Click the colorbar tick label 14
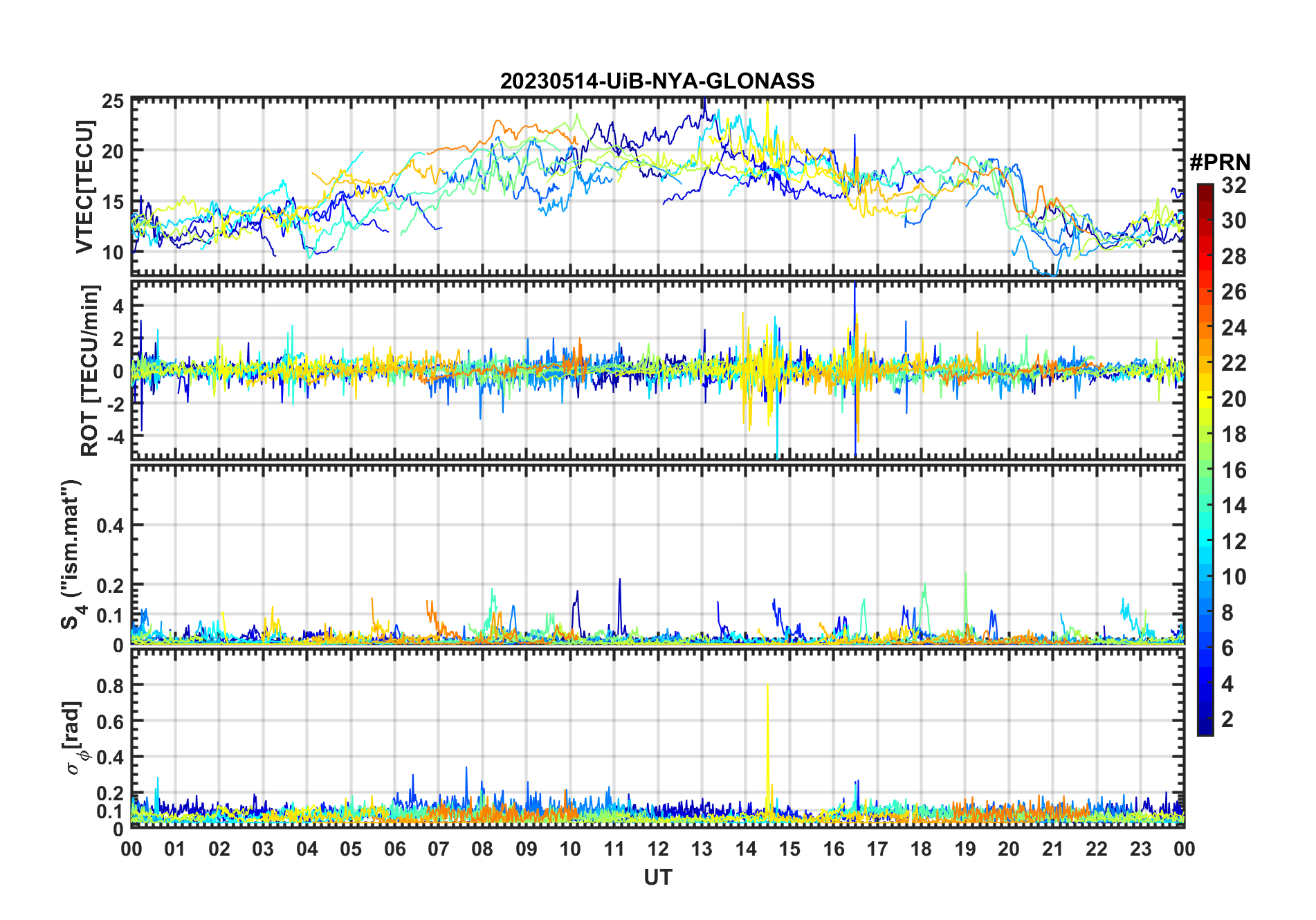The width and height of the screenshot is (1316, 920). [1234, 506]
